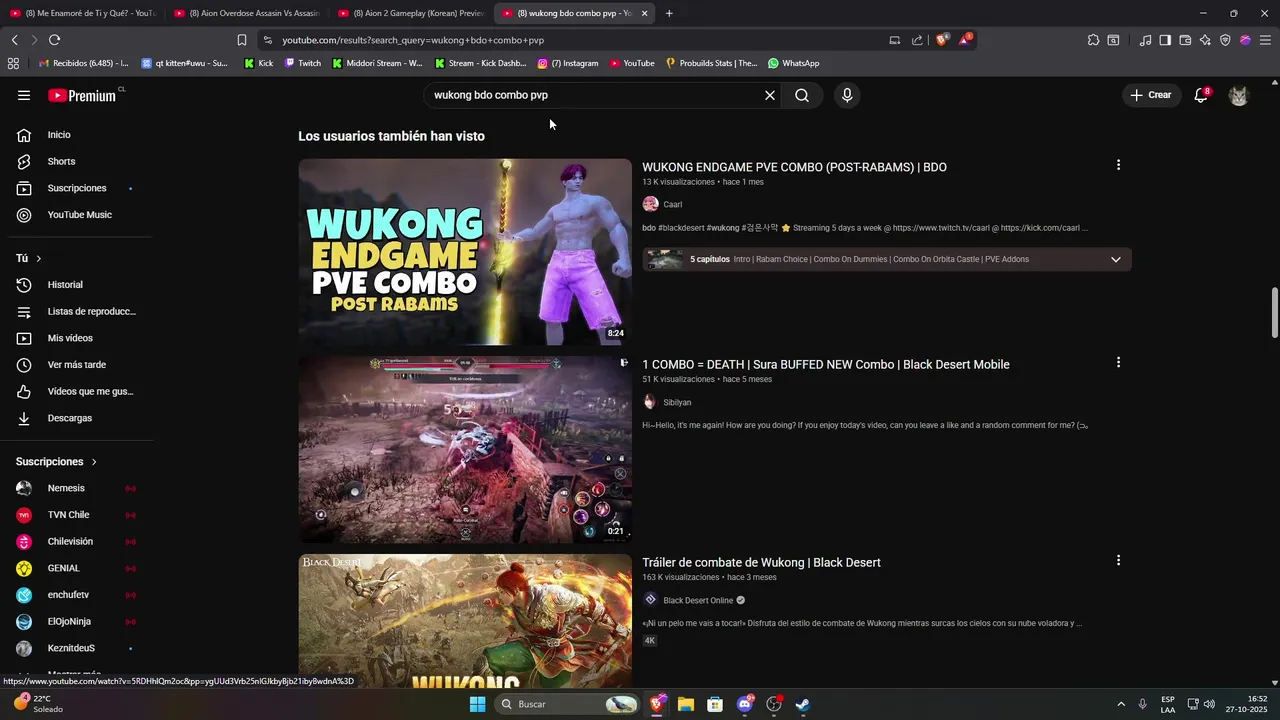
Task: Bookmark this page icon
Action: click(241, 40)
